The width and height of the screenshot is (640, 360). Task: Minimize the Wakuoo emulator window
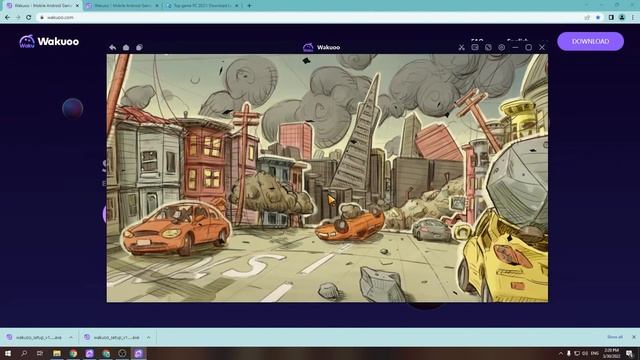point(515,47)
